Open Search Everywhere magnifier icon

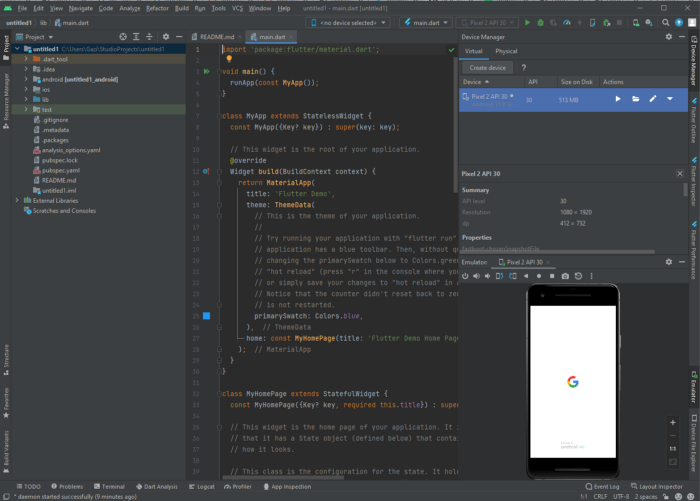[665, 23]
